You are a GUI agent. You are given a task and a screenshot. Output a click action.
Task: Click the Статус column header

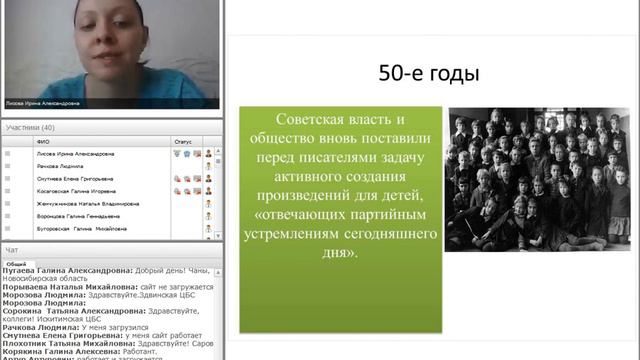pyautogui.click(x=187, y=142)
